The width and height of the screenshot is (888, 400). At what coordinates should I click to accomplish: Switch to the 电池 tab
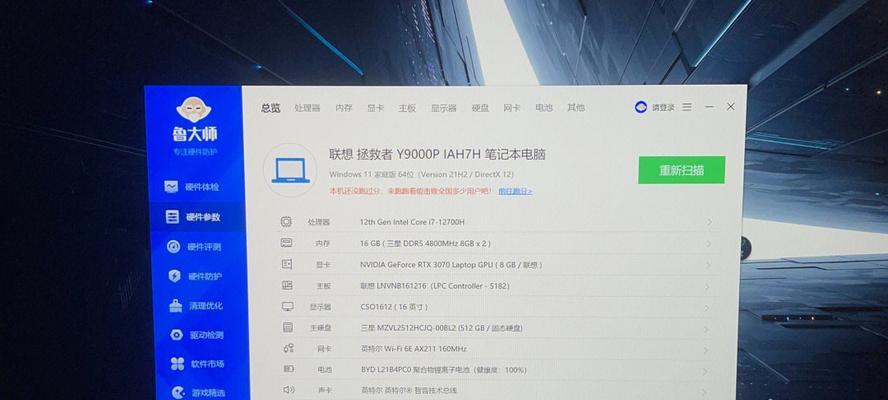click(544, 108)
